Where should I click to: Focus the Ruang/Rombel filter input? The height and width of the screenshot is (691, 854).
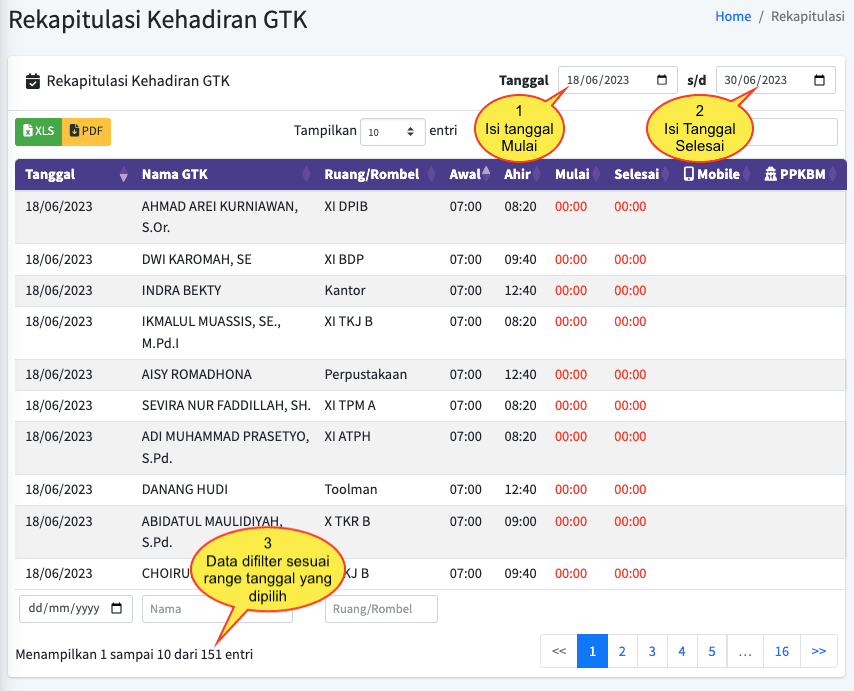tap(381, 609)
